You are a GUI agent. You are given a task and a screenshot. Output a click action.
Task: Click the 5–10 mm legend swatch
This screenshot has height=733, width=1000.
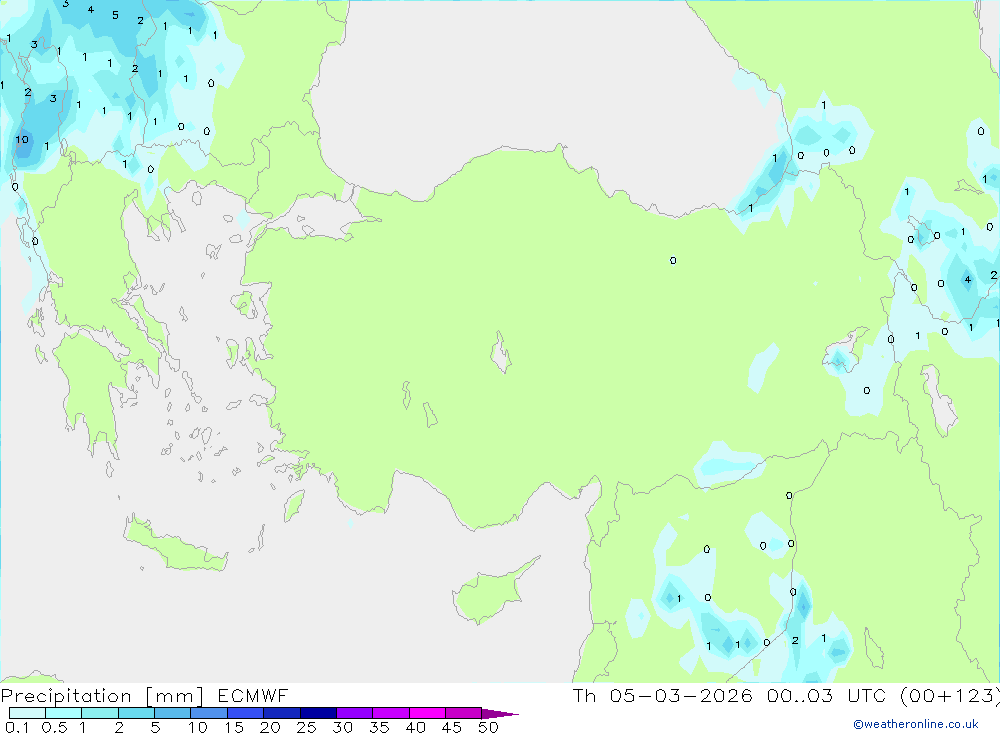coord(172,713)
